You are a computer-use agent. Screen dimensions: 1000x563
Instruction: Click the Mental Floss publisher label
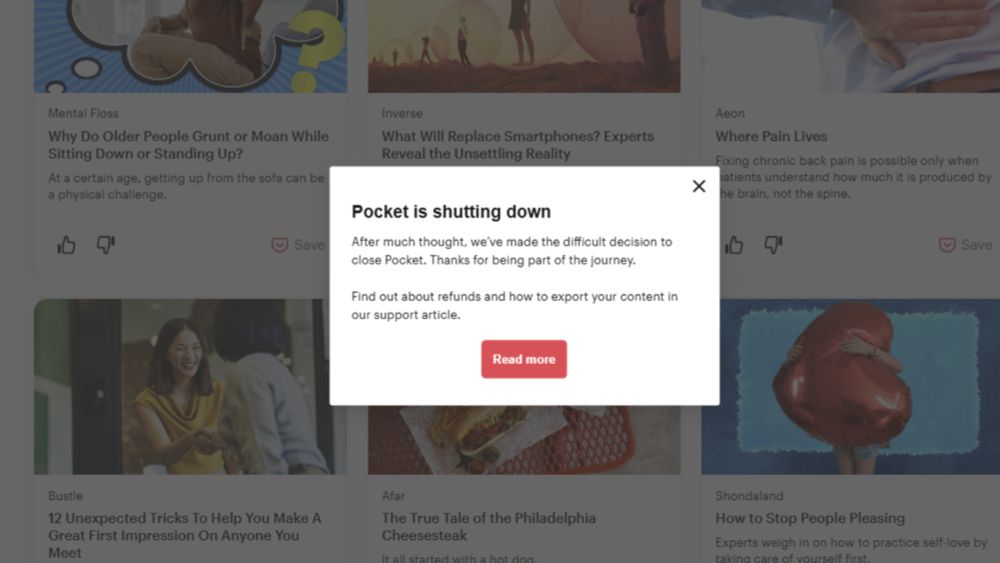point(84,113)
